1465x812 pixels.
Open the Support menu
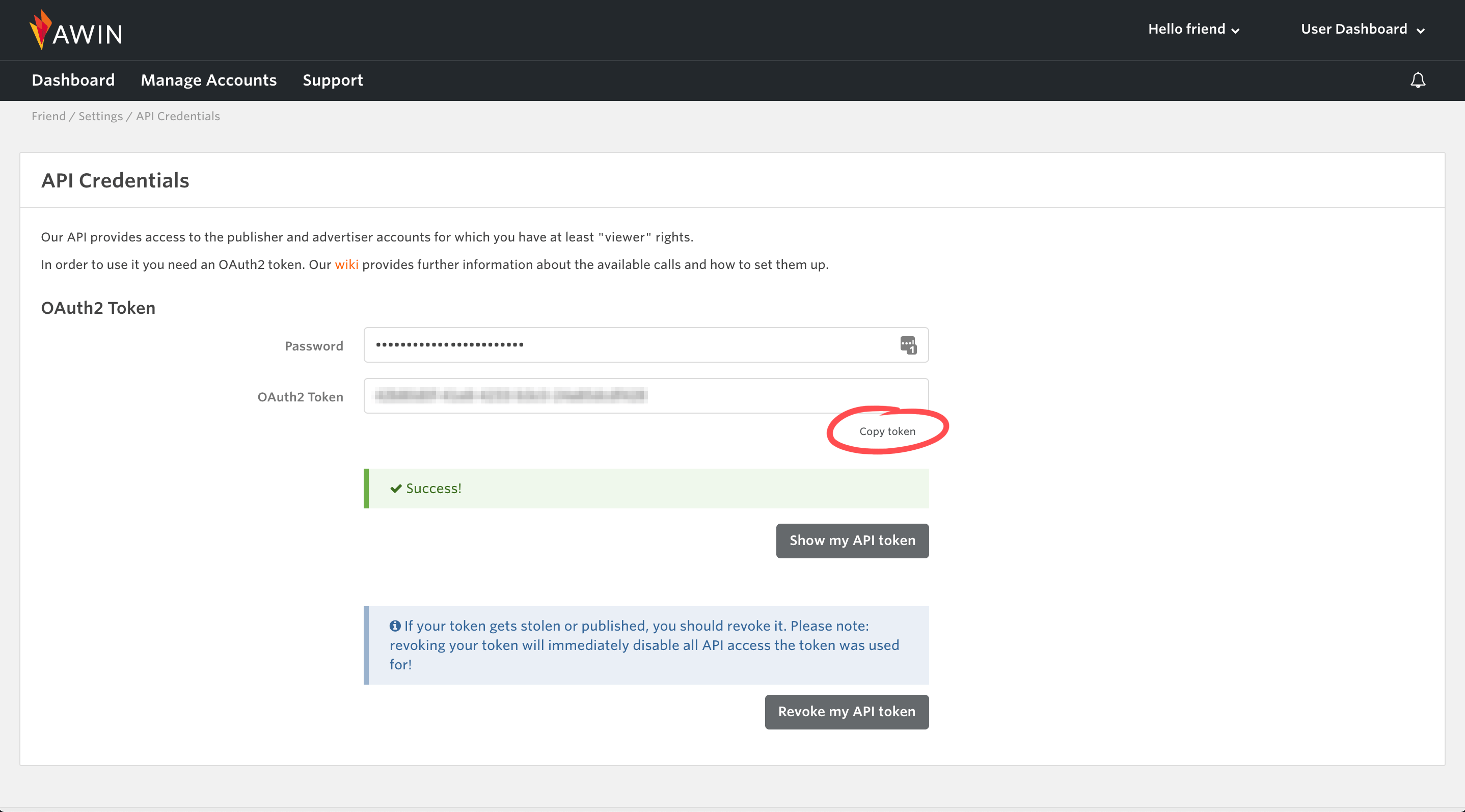333,80
